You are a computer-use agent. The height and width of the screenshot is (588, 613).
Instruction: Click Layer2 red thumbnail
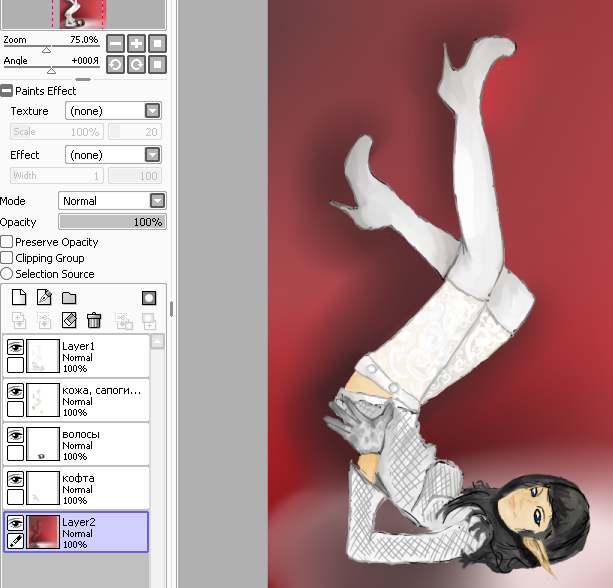click(43, 532)
